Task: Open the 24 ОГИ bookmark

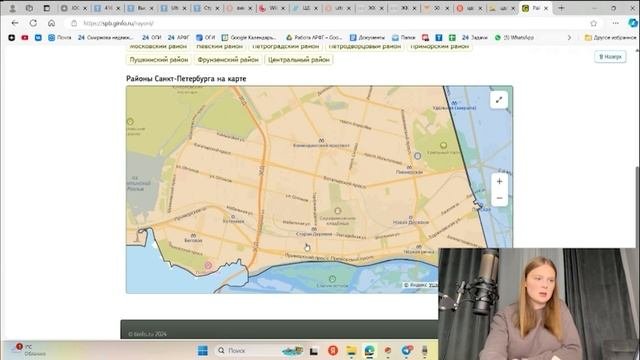Action: point(151,38)
